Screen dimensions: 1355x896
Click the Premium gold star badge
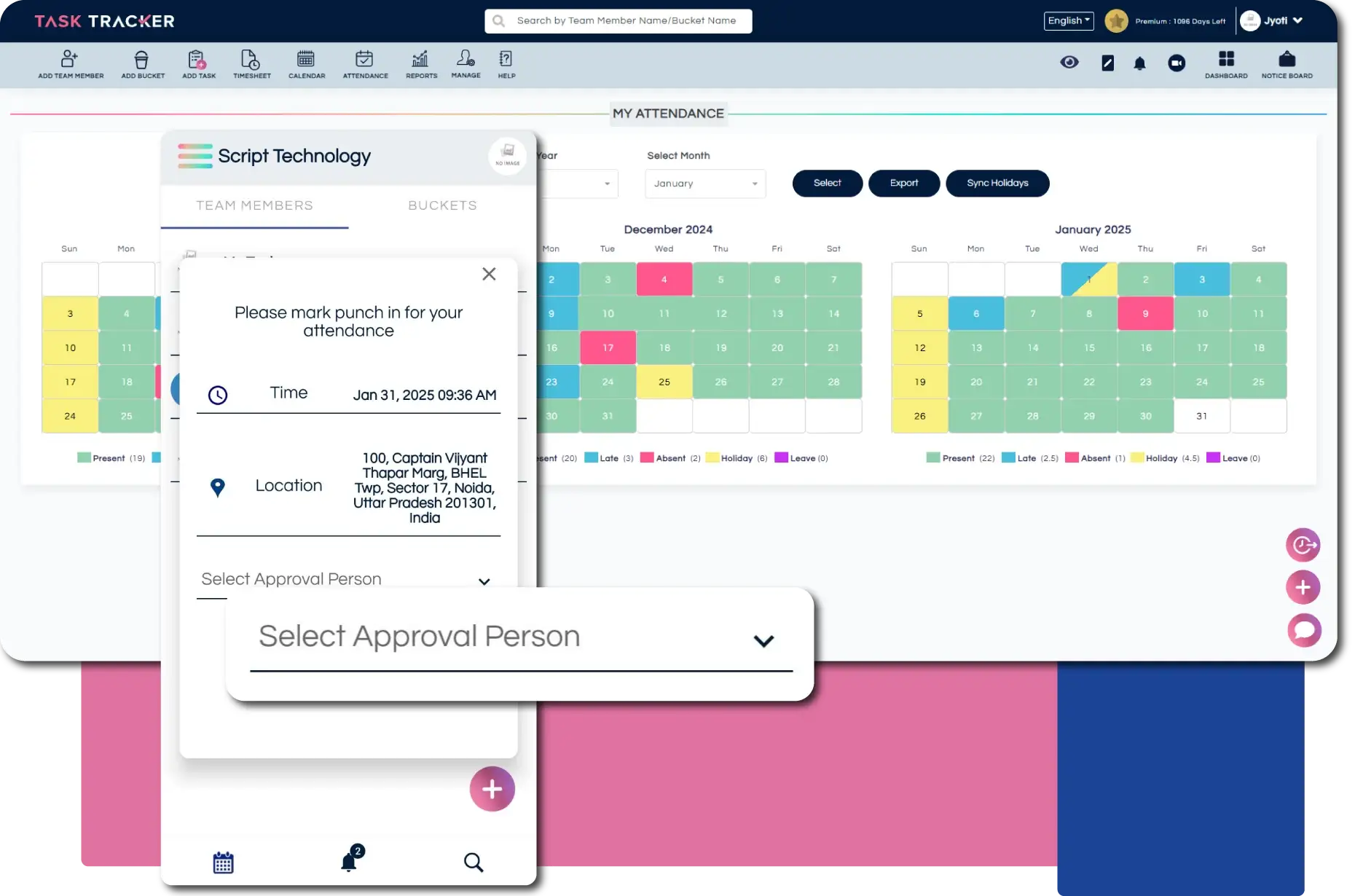1115,21
